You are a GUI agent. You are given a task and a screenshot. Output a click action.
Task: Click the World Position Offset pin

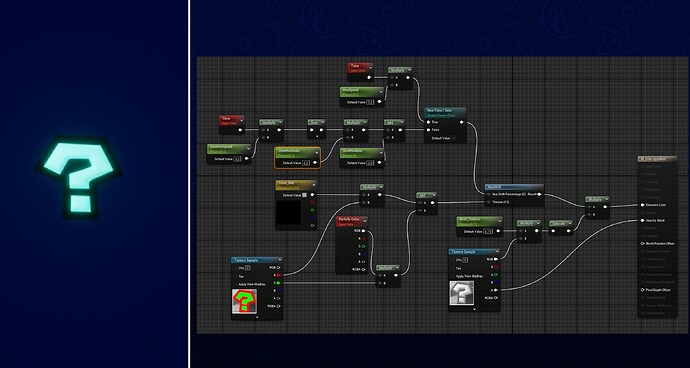(x=642, y=243)
